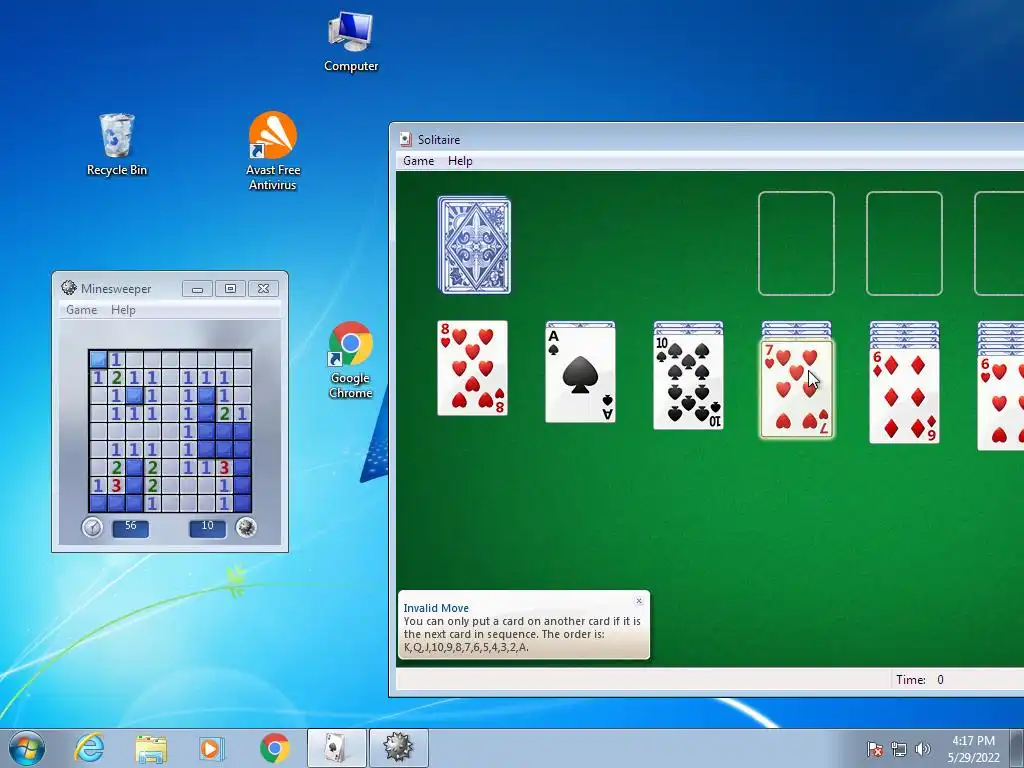Open the Computer desktop icon
Image resolution: width=1024 pixels, height=768 pixels.
click(351, 41)
